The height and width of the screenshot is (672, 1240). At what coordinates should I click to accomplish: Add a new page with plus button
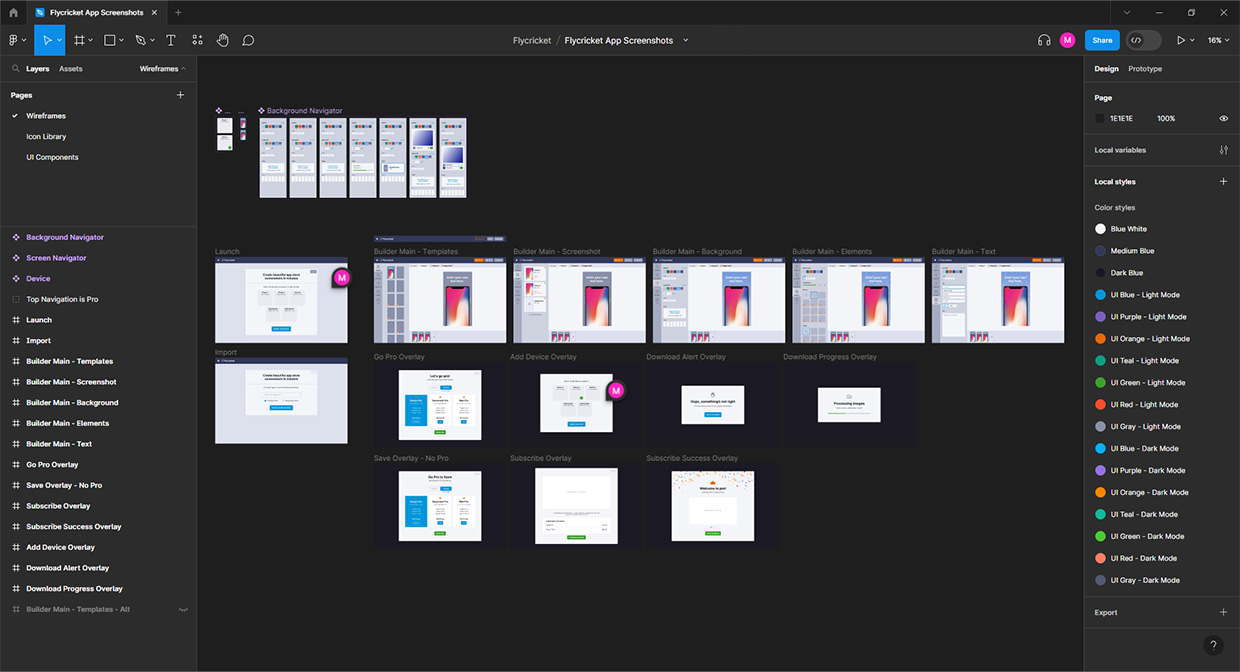pyautogui.click(x=180, y=95)
